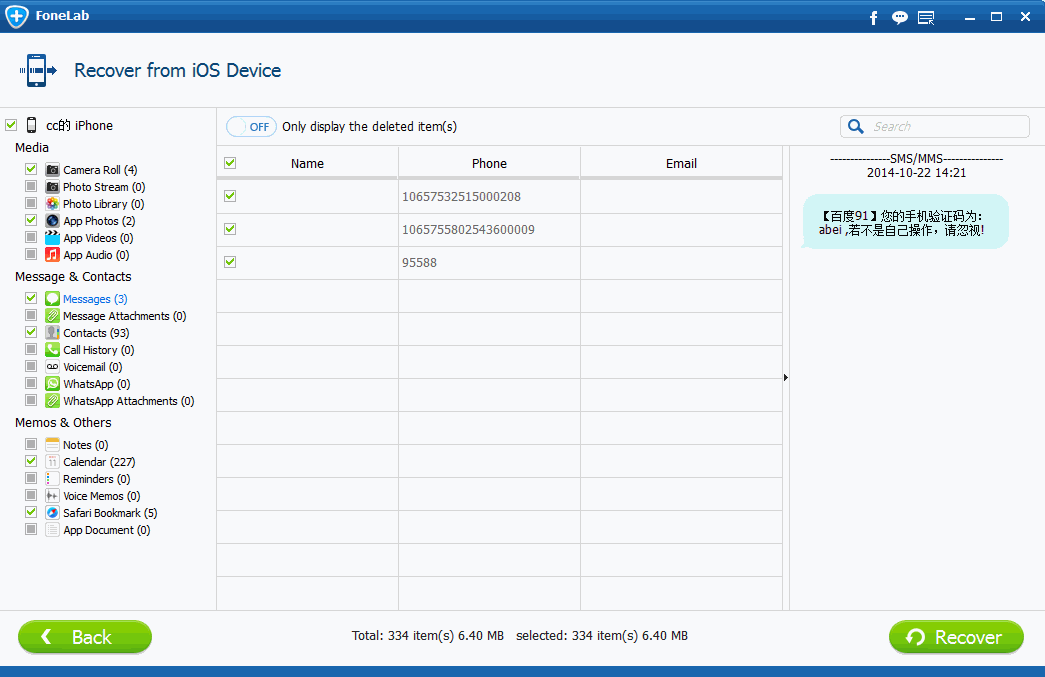Click the Call History phone icon
1045x677 pixels.
[52, 350]
